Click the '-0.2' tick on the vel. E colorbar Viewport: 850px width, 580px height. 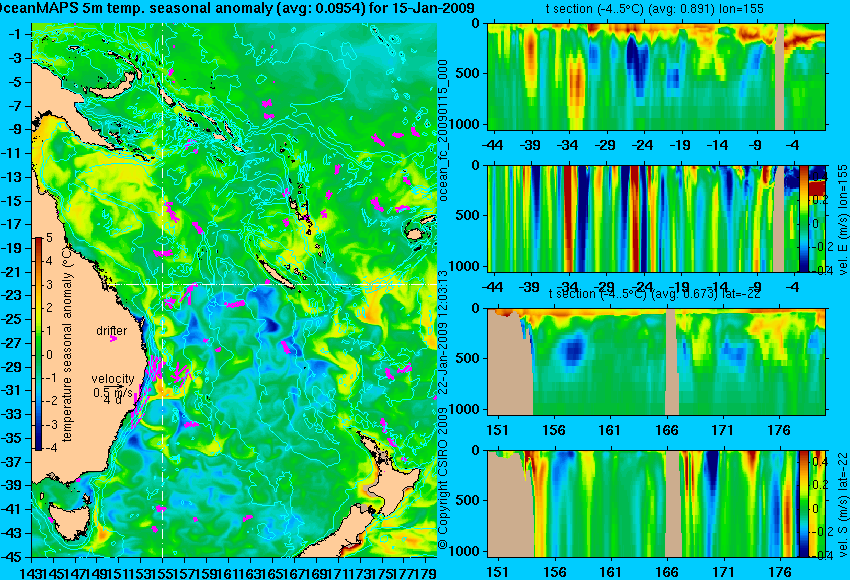pos(822,247)
